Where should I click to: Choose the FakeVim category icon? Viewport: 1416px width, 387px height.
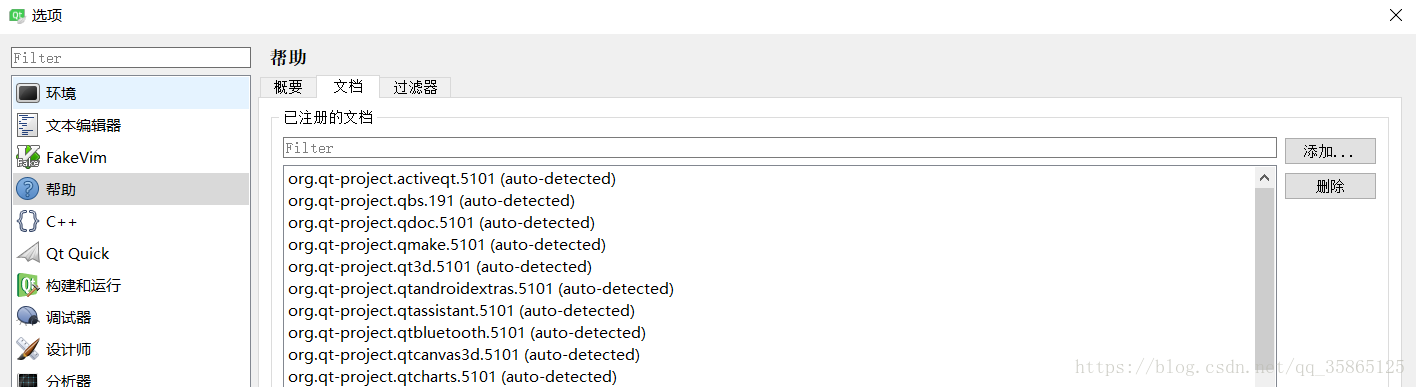click(x=28, y=157)
